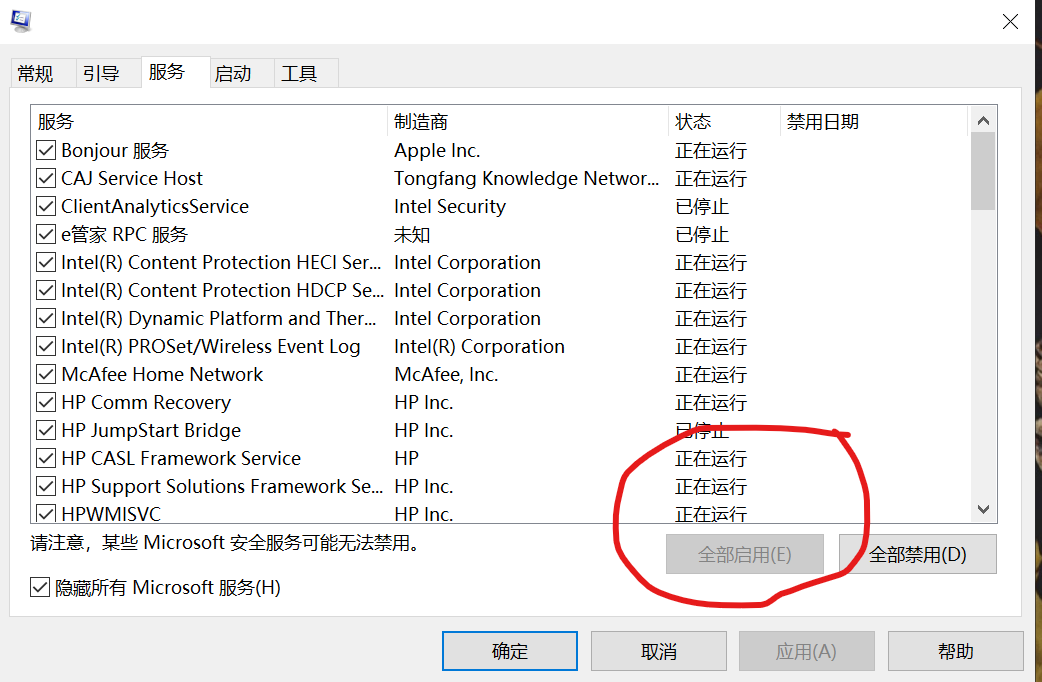Switch to the 启动 tab
The image size is (1042, 682).
pos(232,72)
